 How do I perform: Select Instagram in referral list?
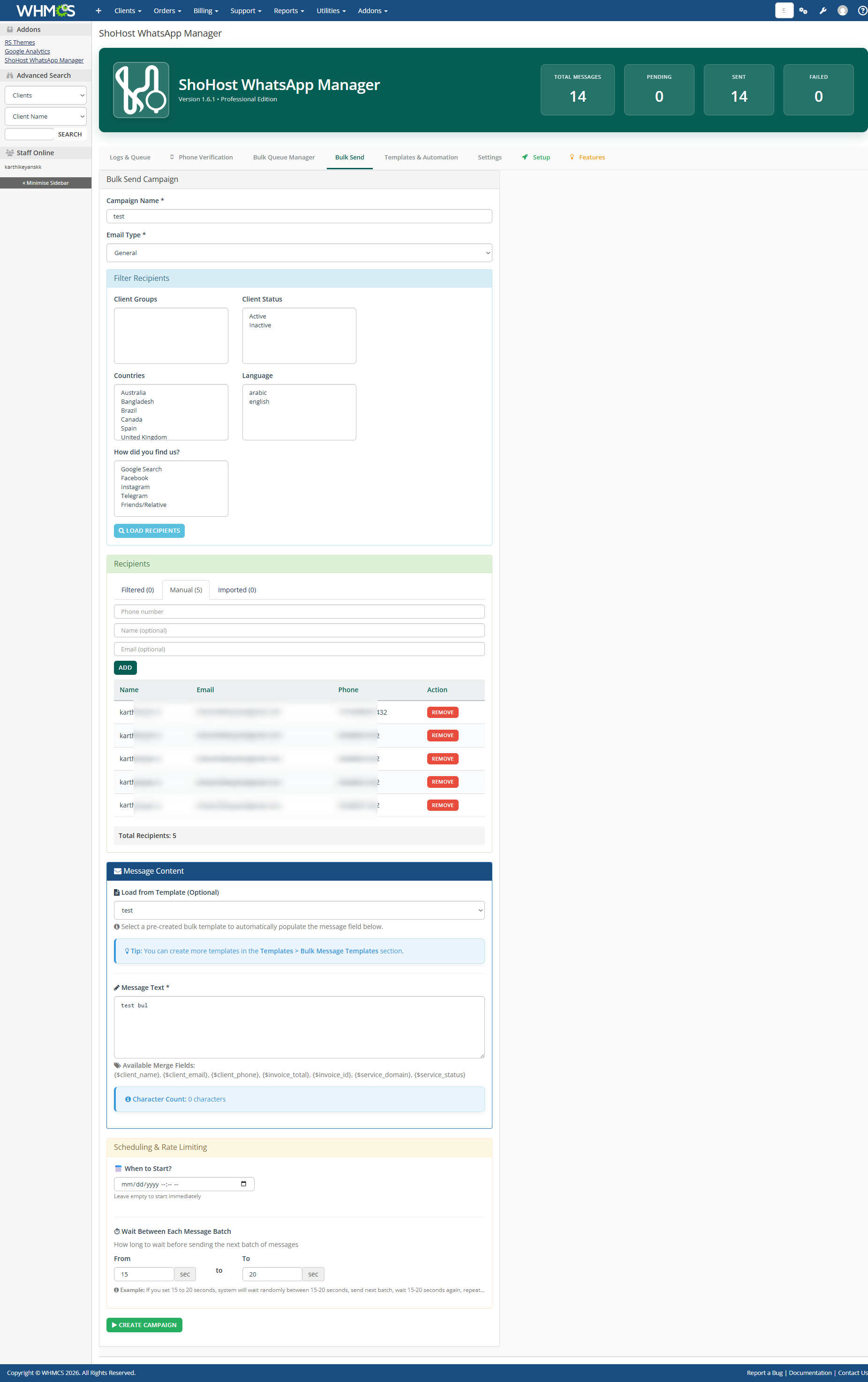[135, 487]
